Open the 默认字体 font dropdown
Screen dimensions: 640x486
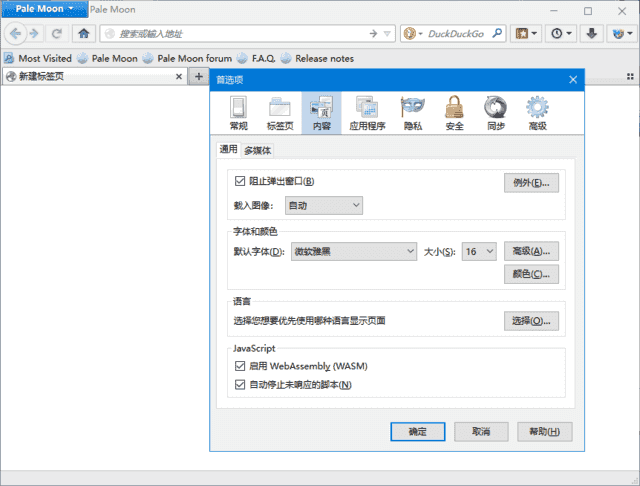[353, 251]
